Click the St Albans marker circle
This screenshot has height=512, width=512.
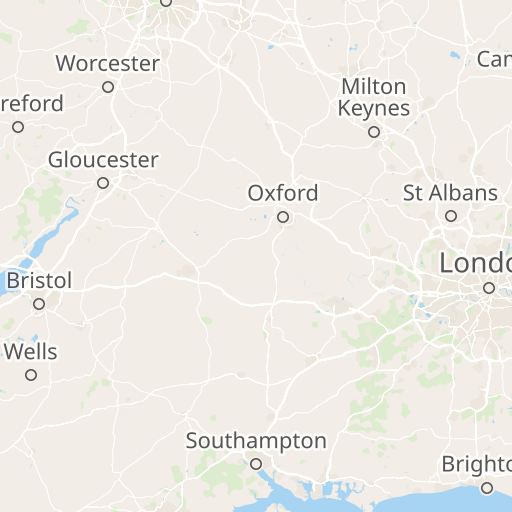[x=451, y=216]
